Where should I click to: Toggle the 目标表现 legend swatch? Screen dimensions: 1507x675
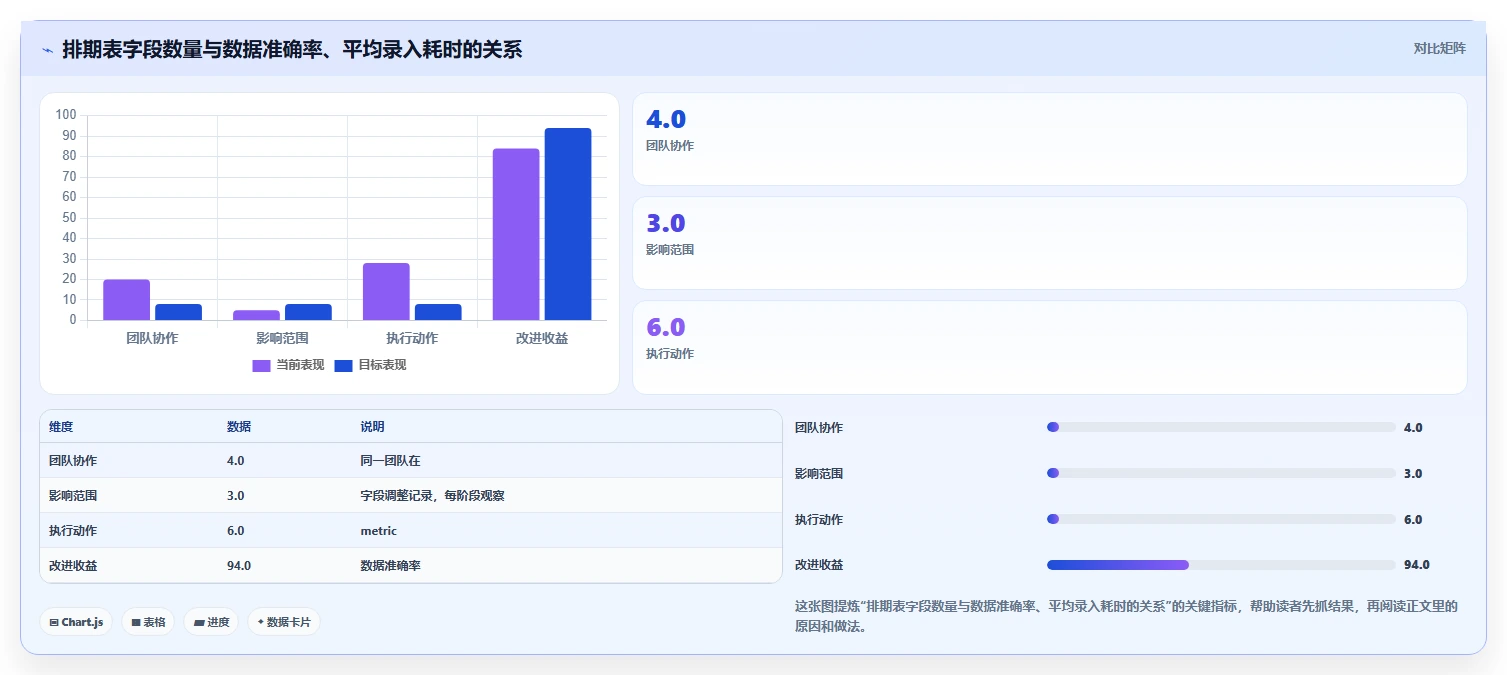coord(343,365)
